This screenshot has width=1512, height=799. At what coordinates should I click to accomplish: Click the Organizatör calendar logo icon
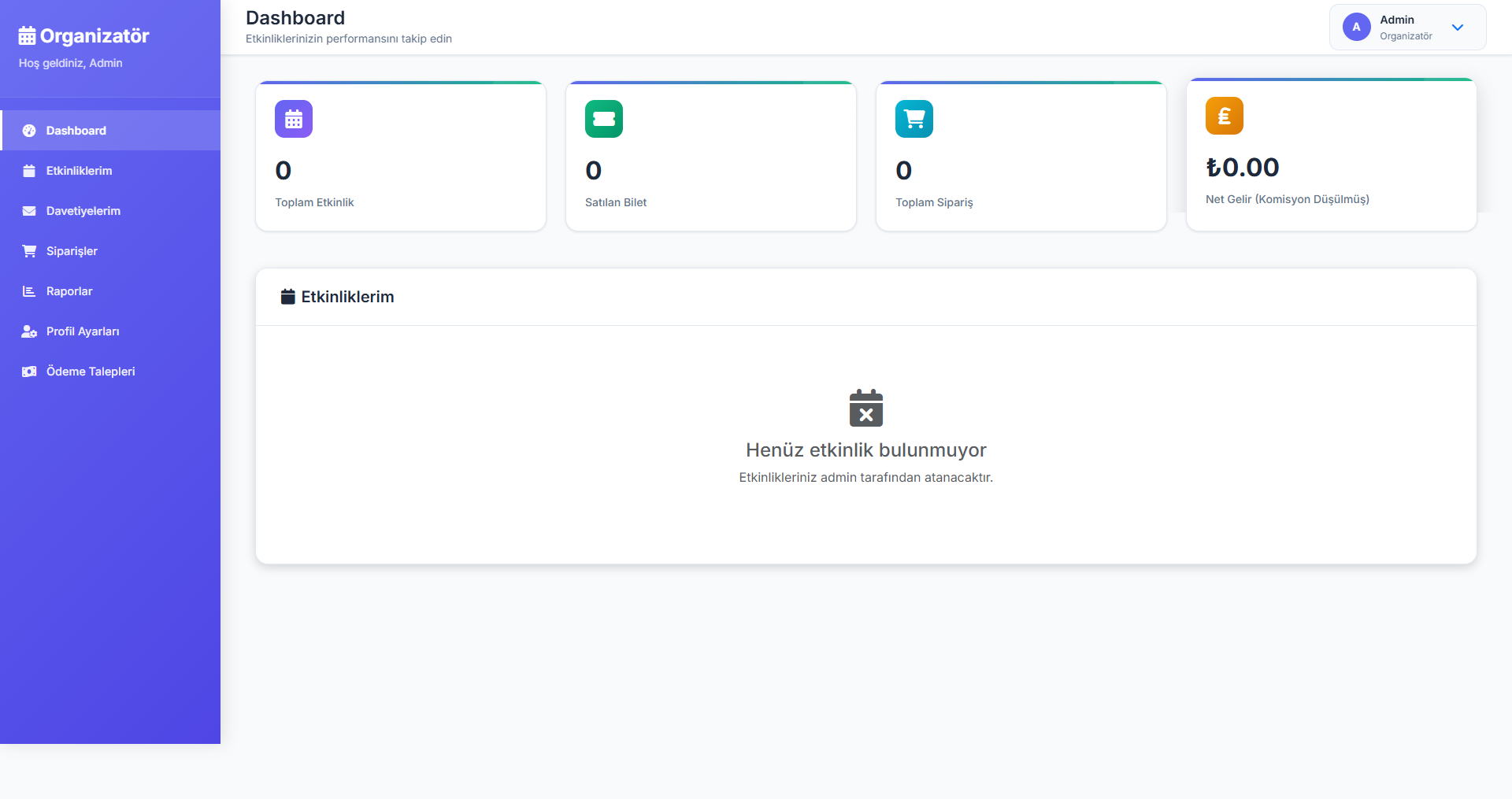coord(27,35)
